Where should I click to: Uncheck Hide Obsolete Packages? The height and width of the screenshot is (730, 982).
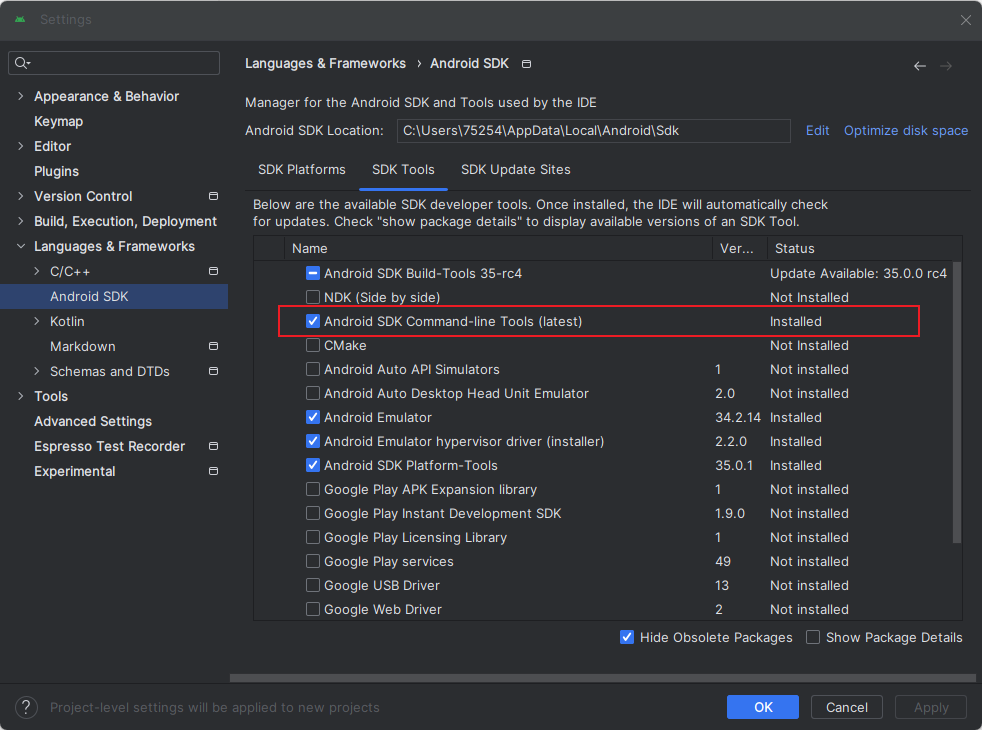point(627,637)
